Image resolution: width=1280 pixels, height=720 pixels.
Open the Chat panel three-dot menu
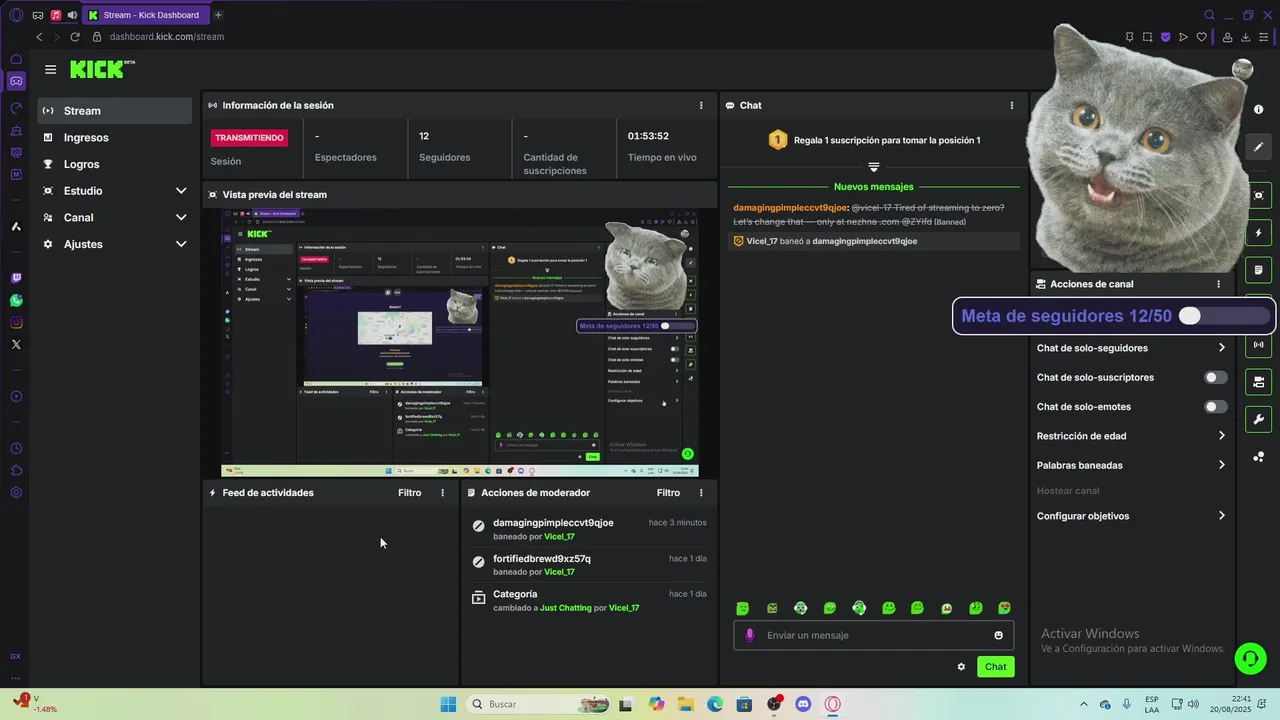click(x=1012, y=105)
